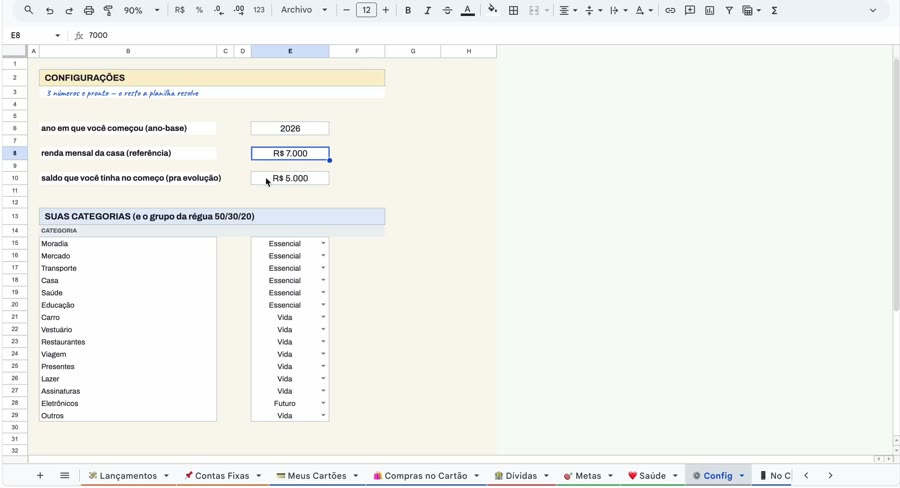Click the search magnifier icon in toolbar

[29, 10]
